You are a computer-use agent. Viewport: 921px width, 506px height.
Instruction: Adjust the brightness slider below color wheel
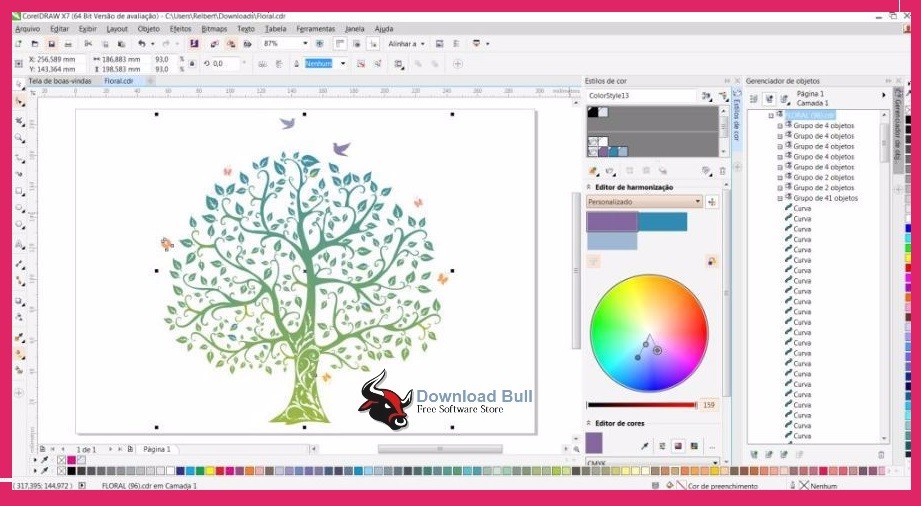pos(641,405)
